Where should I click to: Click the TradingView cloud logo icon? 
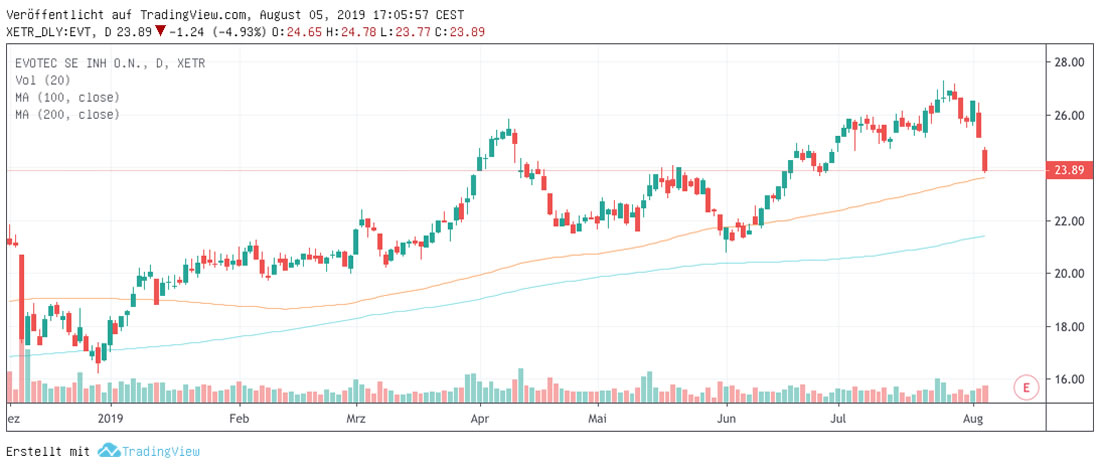point(108,451)
